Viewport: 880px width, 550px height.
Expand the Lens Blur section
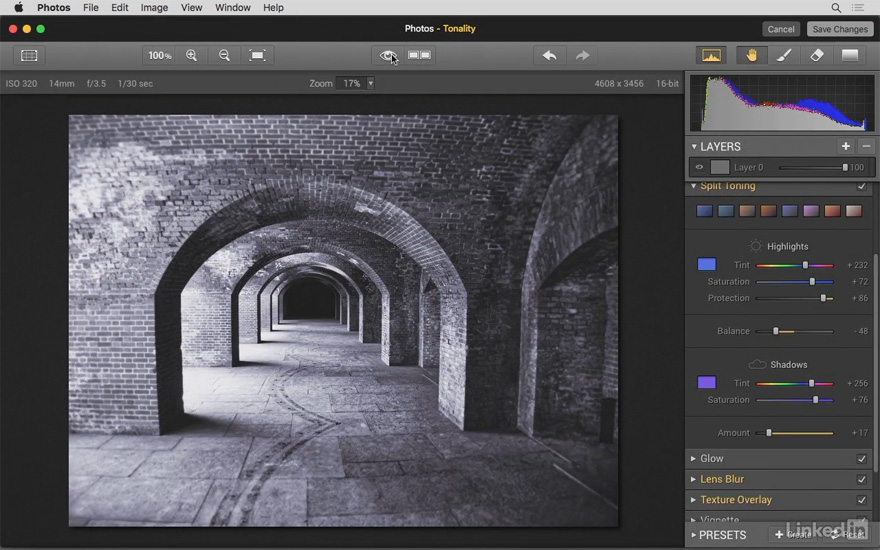coord(693,479)
